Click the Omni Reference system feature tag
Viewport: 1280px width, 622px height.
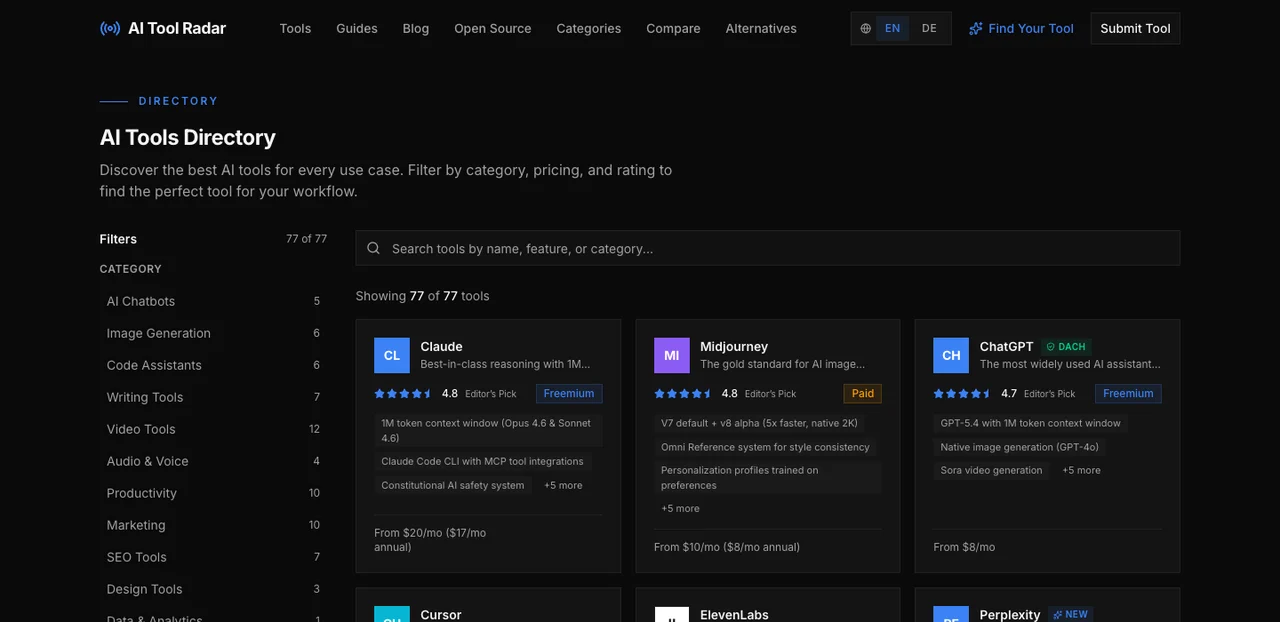[x=765, y=448]
